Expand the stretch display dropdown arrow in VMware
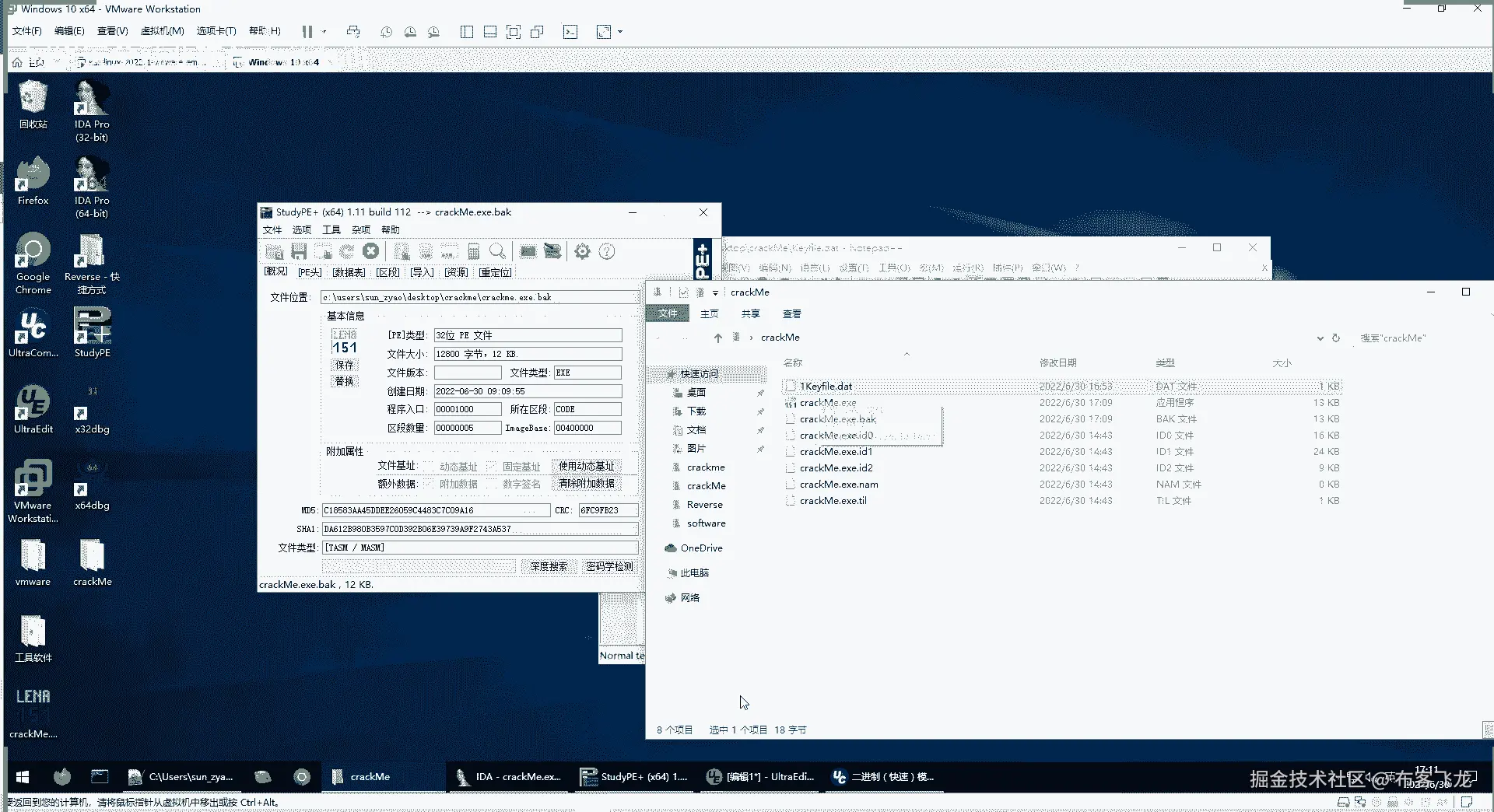 tap(620, 32)
